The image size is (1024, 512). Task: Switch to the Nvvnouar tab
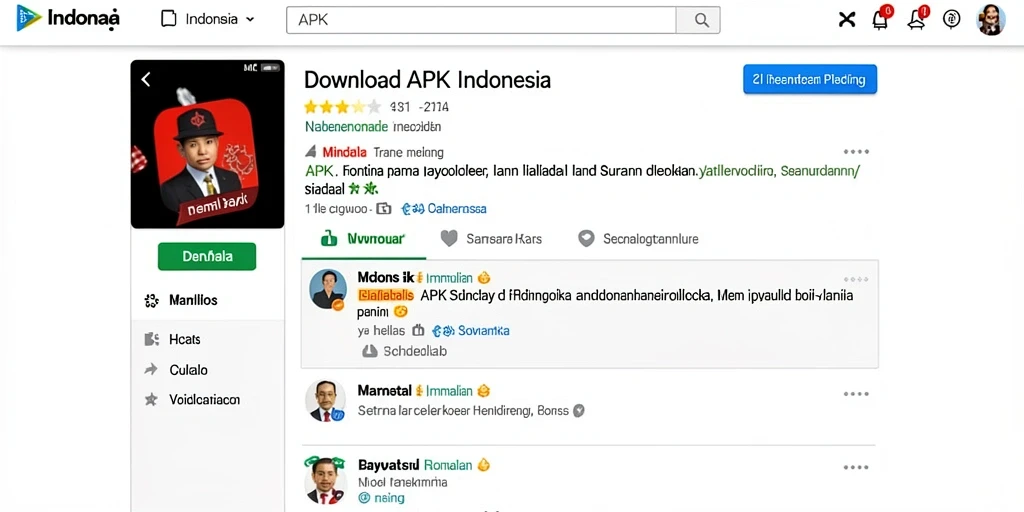364,239
